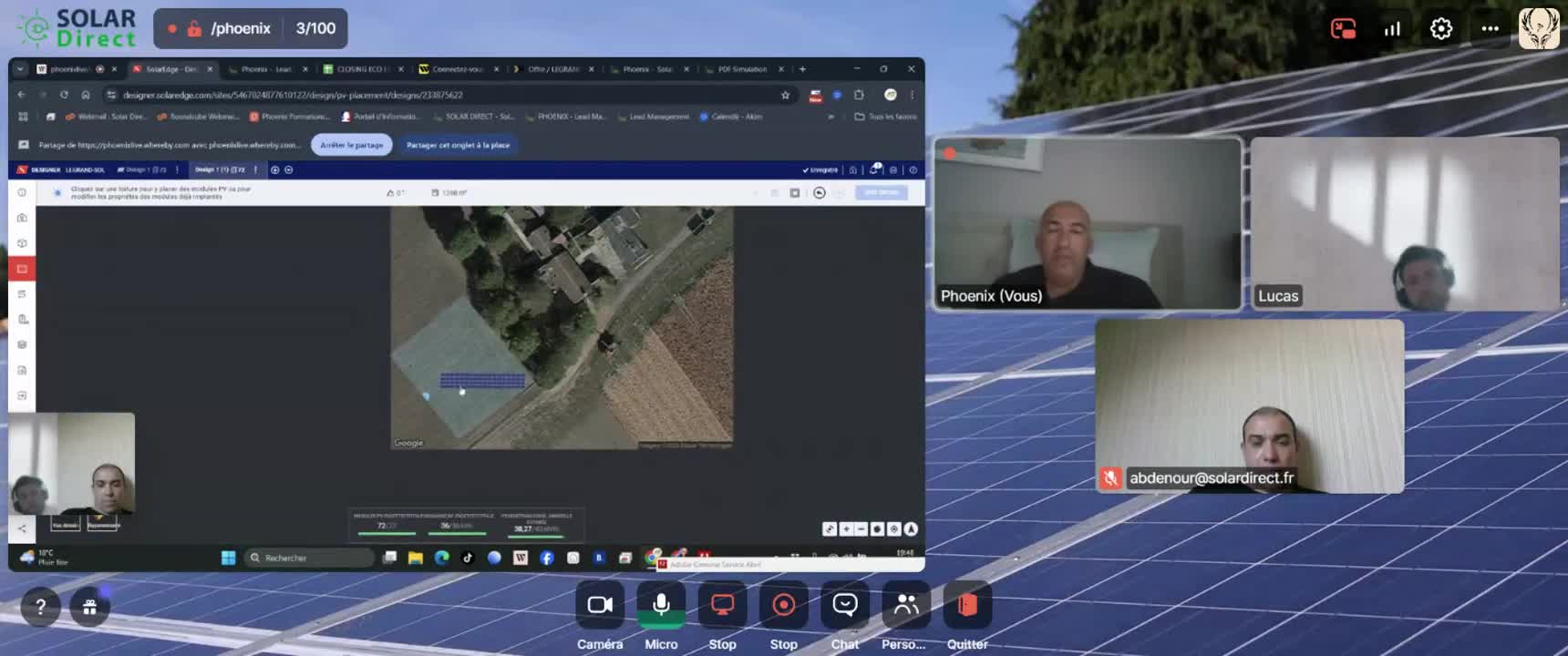Add a new design with plus circle
The height and width of the screenshot is (656, 1568).
click(x=274, y=169)
